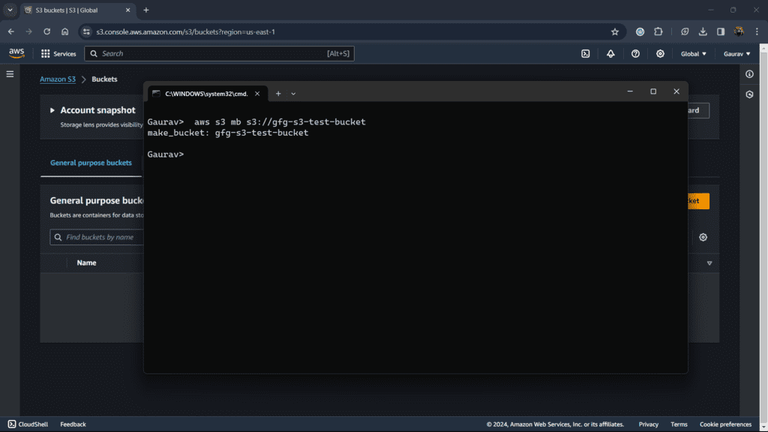This screenshot has width=768, height=432.
Task: Open the hamburger side navigation menu
Action: [10, 74]
